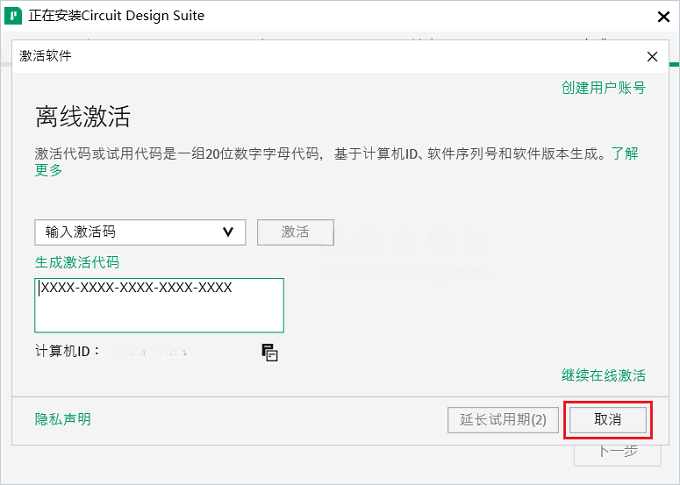Open the 输入激活码 dropdown
The height and width of the screenshot is (485, 680).
[140, 232]
